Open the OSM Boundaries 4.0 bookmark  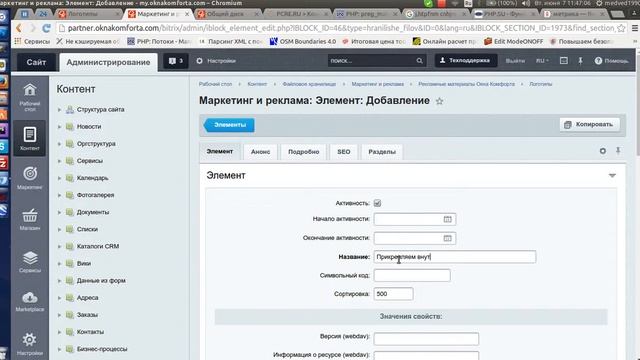pyautogui.click(x=303, y=41)
